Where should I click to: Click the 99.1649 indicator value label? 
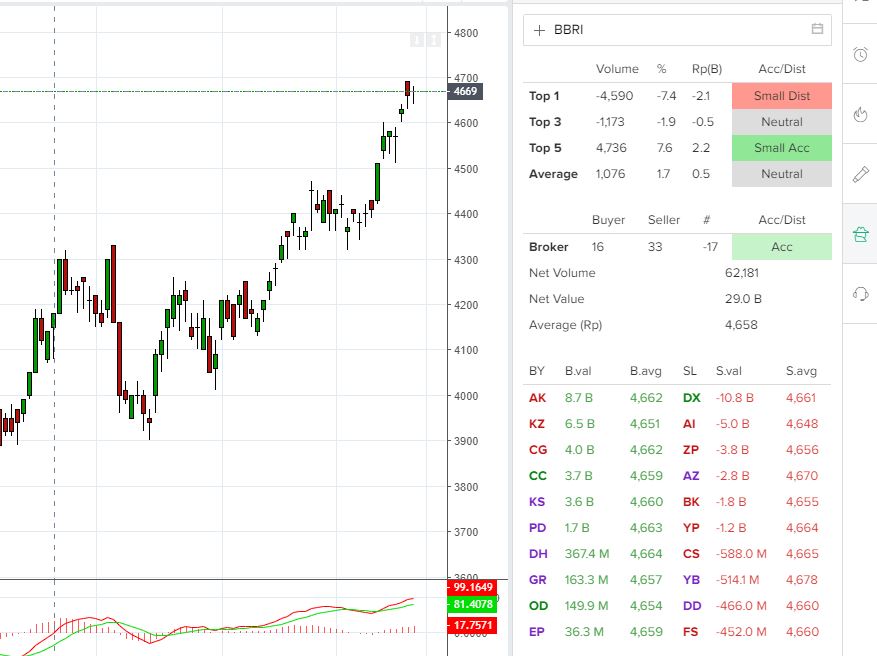click(472, 587)
